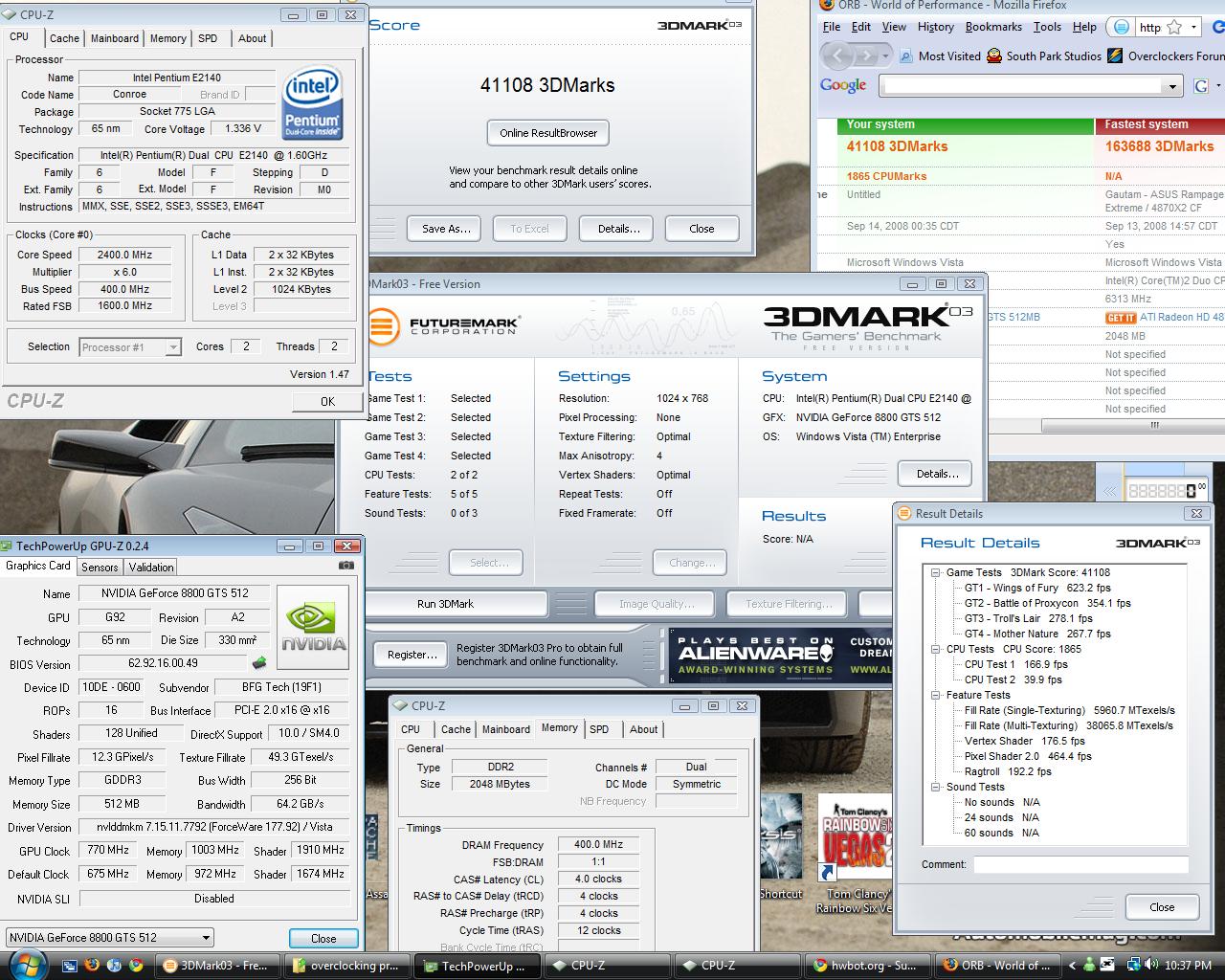Viewport: 1225px width, 980px height.
Task: Select the Ragtroll 192.2 fps row
Action: click(x=1008, y=771)
